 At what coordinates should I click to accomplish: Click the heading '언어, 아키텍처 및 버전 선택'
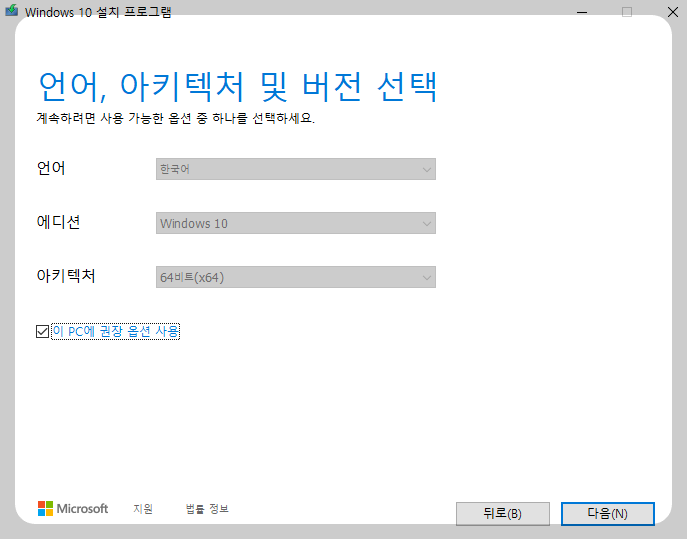pos(238,87)
